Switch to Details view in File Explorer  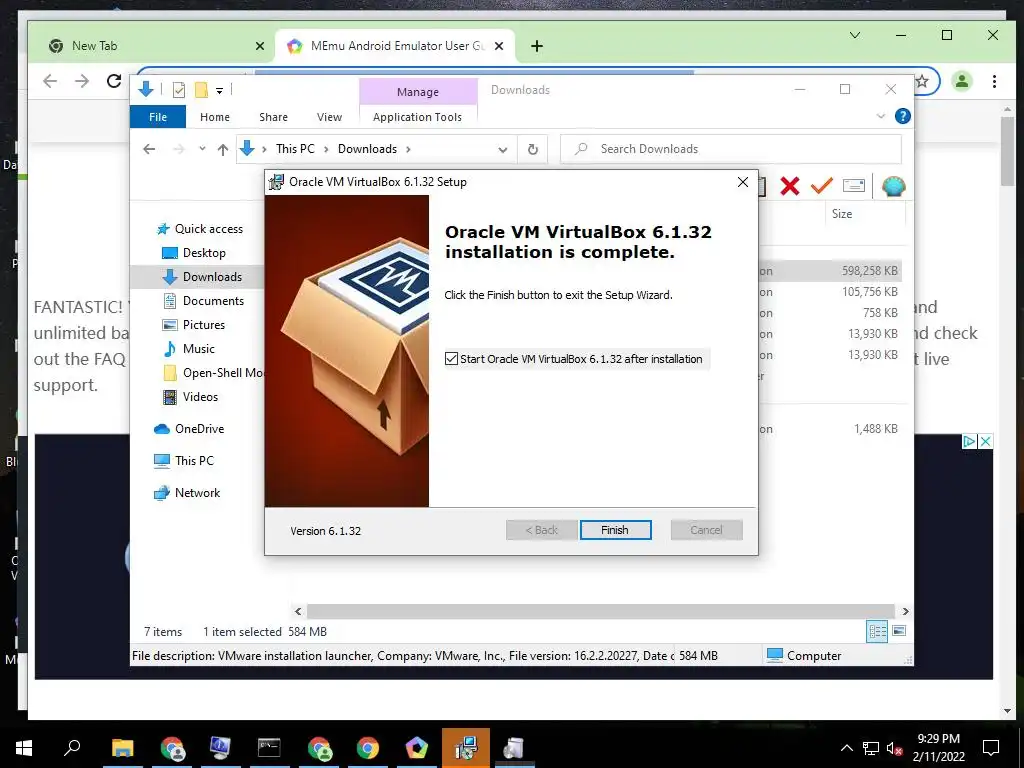point(877,631)
